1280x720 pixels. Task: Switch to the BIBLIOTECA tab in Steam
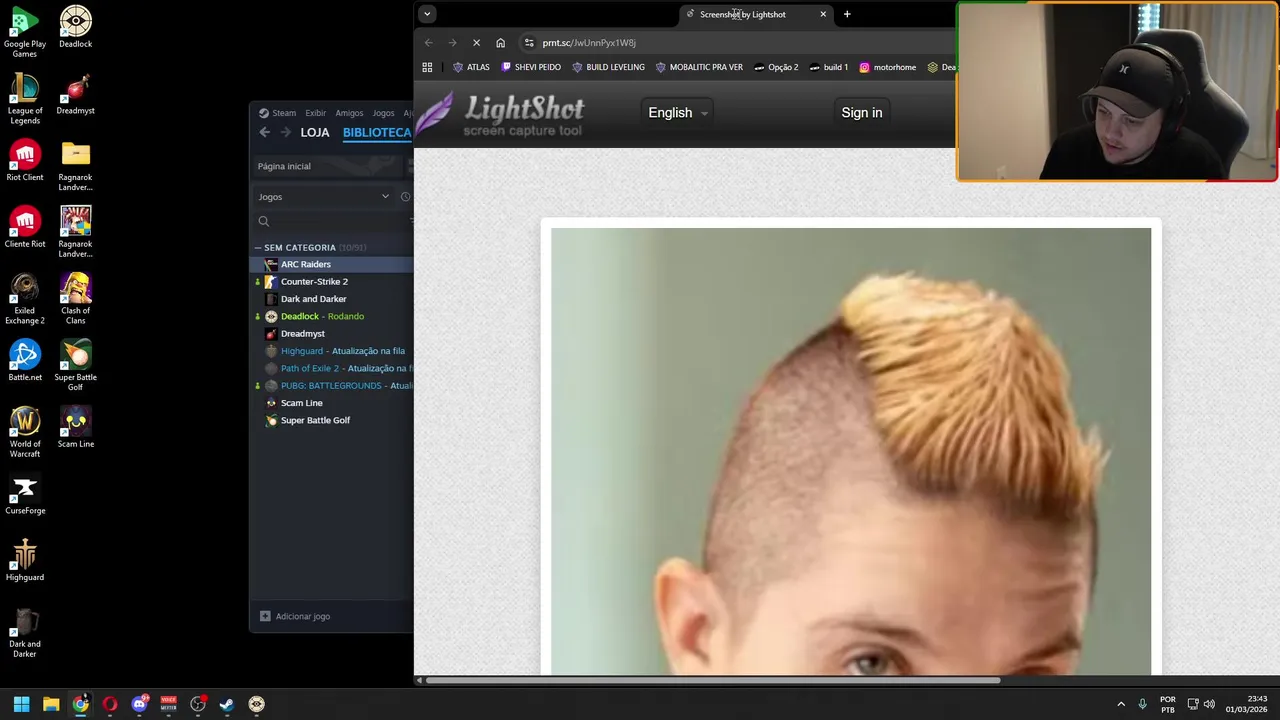377,132
